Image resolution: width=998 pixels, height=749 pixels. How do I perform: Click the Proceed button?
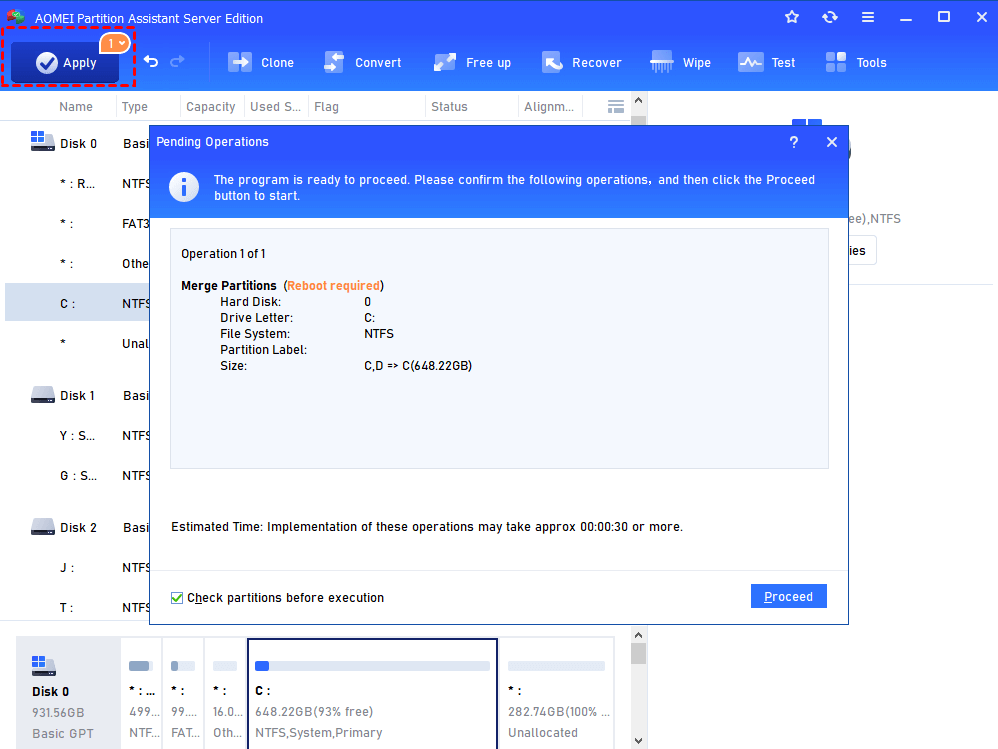(x=789, y=596)
